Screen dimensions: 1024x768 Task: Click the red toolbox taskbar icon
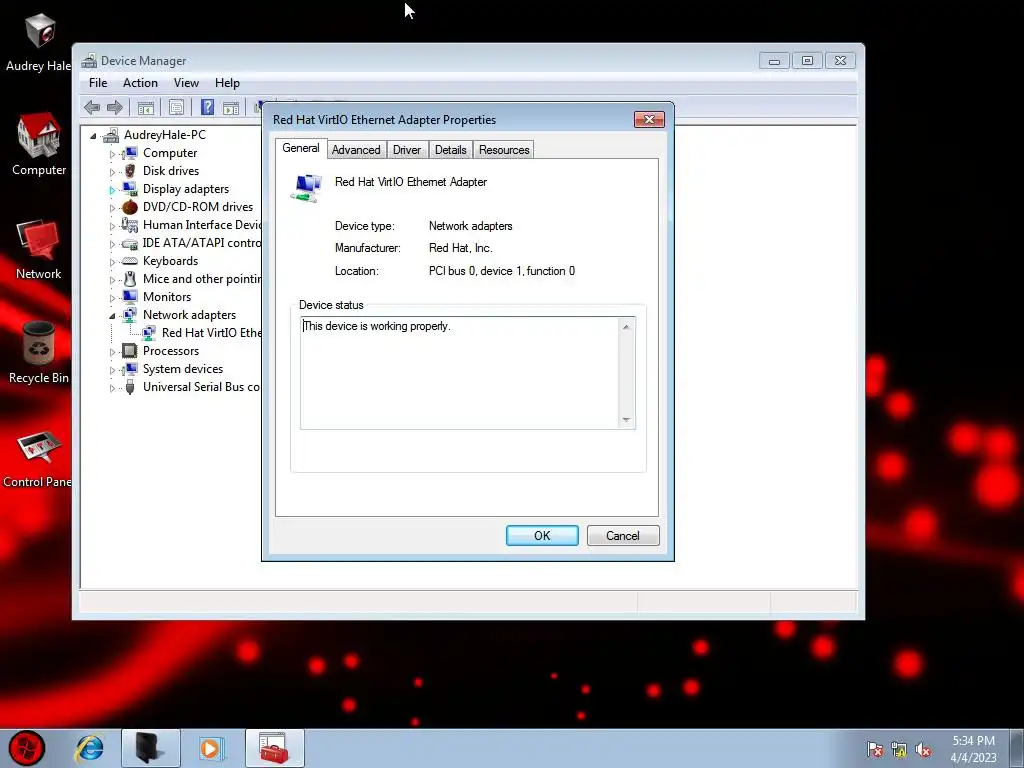pyautogui.click(x=274, y=748)
